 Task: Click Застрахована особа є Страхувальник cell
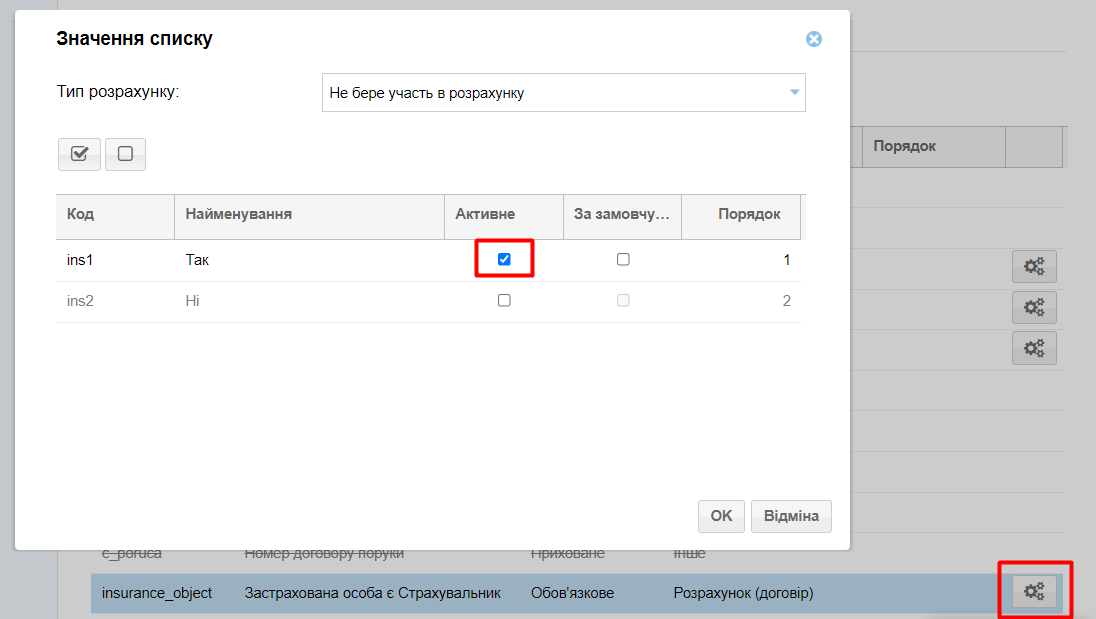click(x=373, y=593)
